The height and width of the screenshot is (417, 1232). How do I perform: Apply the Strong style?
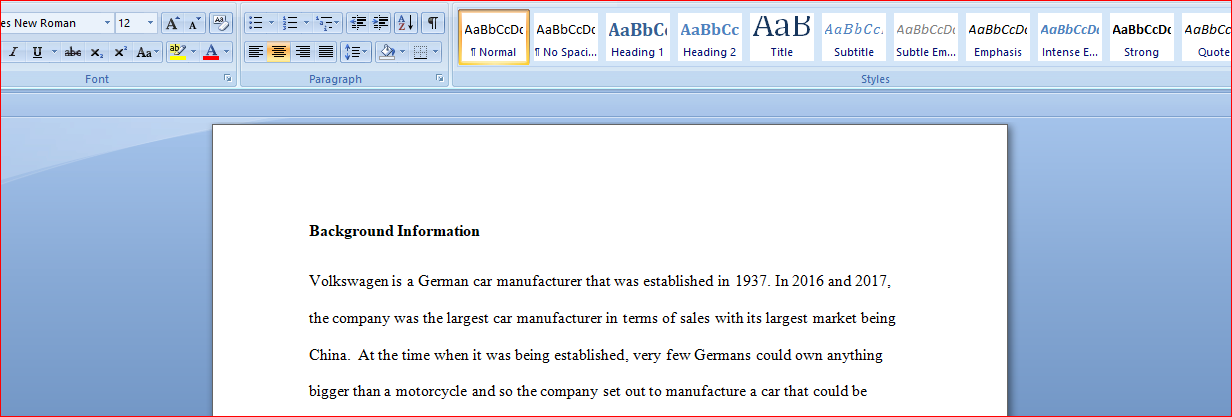pyautogui.click(x=1142, y=37)
